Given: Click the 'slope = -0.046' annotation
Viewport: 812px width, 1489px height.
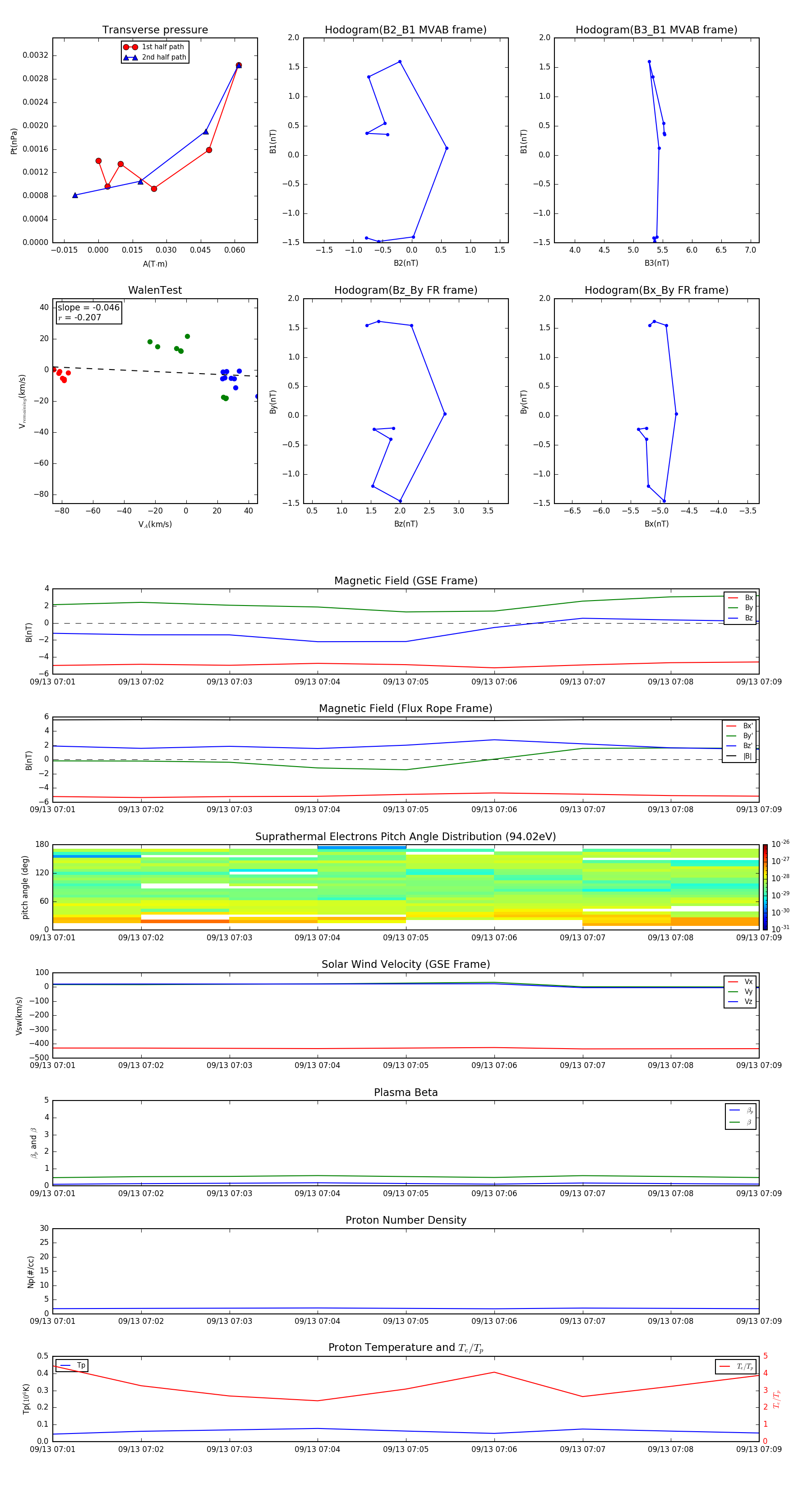Looking at the screenshot, I should tap(88, 308).
